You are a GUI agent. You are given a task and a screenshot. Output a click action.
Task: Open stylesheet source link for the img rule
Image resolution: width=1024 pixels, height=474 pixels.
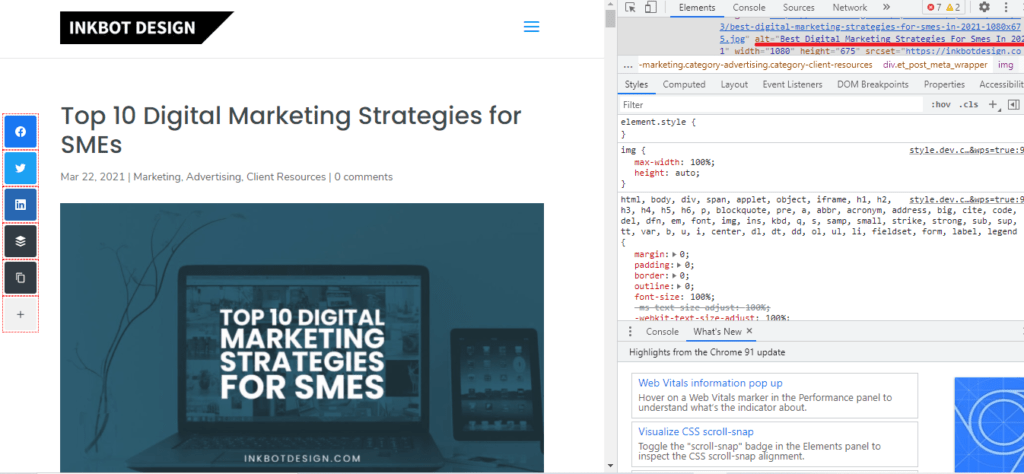967,150
